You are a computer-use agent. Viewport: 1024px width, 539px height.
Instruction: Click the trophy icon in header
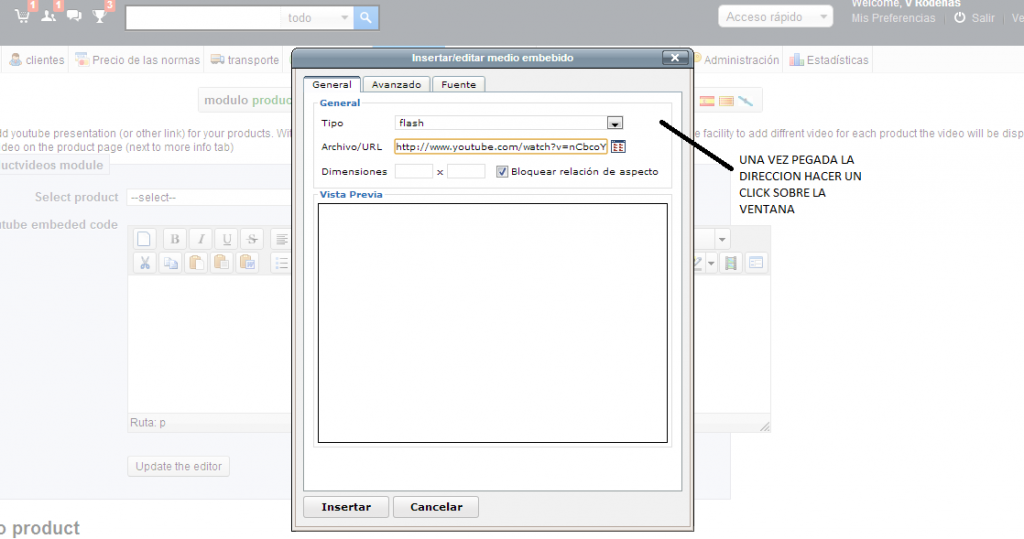99,16
